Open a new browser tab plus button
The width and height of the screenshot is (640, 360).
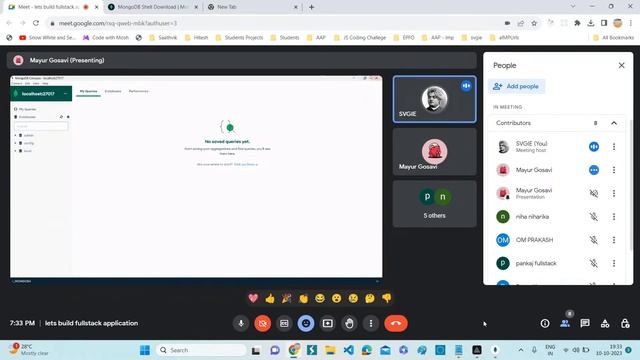tap(311, 7)
